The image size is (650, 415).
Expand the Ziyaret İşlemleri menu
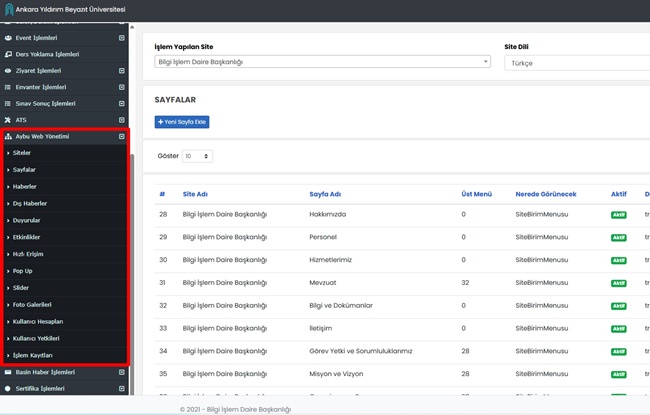coord(121,71)
